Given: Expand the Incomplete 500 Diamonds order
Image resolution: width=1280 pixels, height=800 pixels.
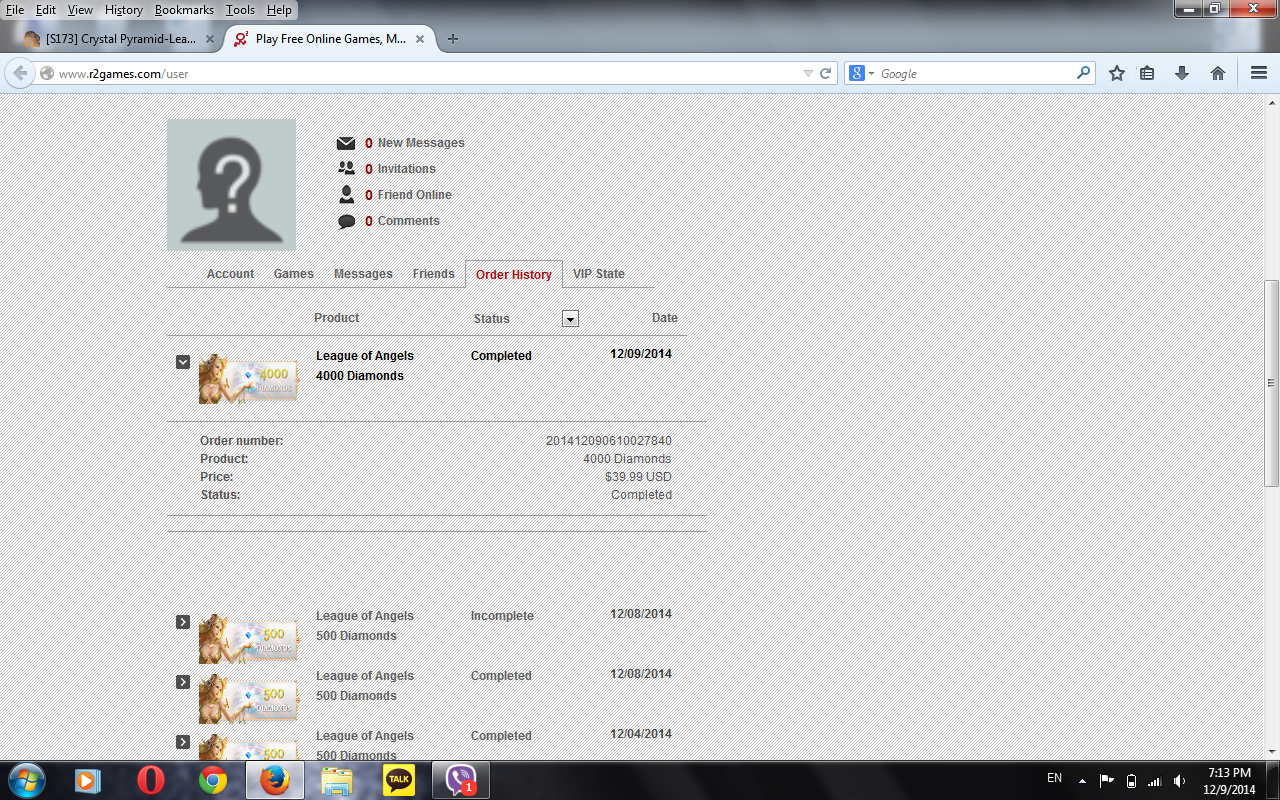Looking at the screenshot, I should (183, 622).
